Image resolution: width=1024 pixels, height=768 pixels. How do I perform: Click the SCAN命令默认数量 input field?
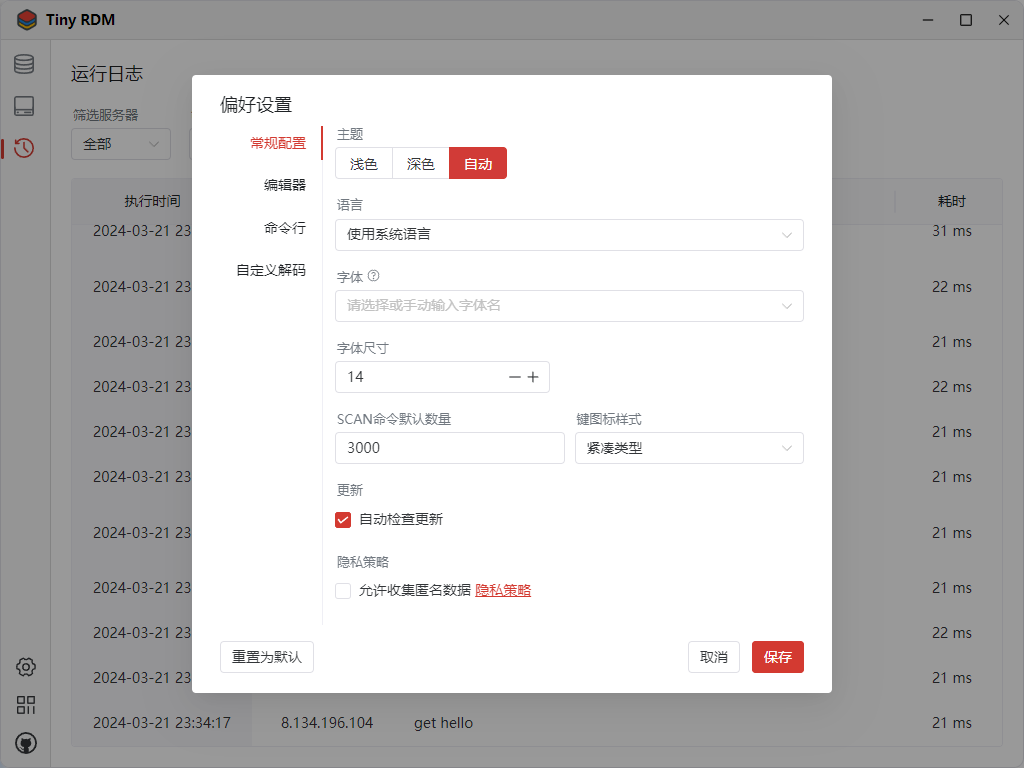click(450, 448)
